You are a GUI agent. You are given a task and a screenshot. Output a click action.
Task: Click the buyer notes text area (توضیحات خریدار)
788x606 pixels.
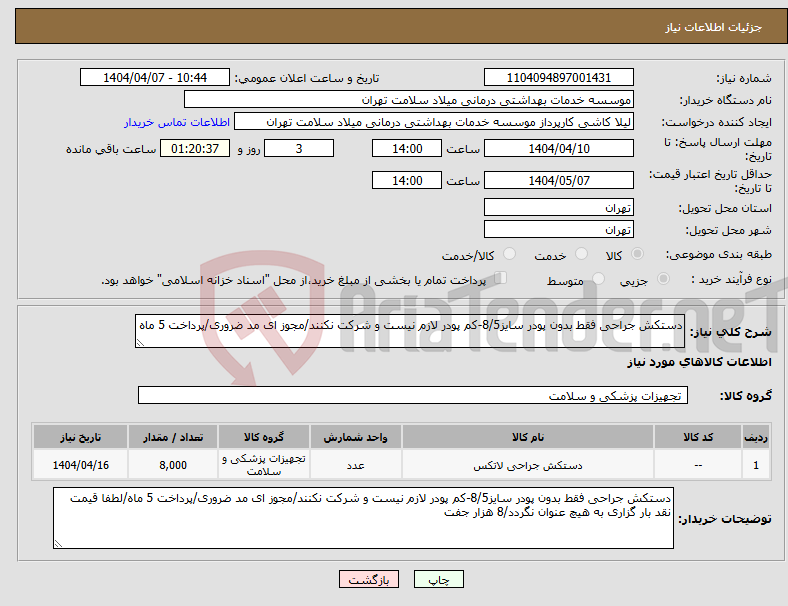coord(363,518)
